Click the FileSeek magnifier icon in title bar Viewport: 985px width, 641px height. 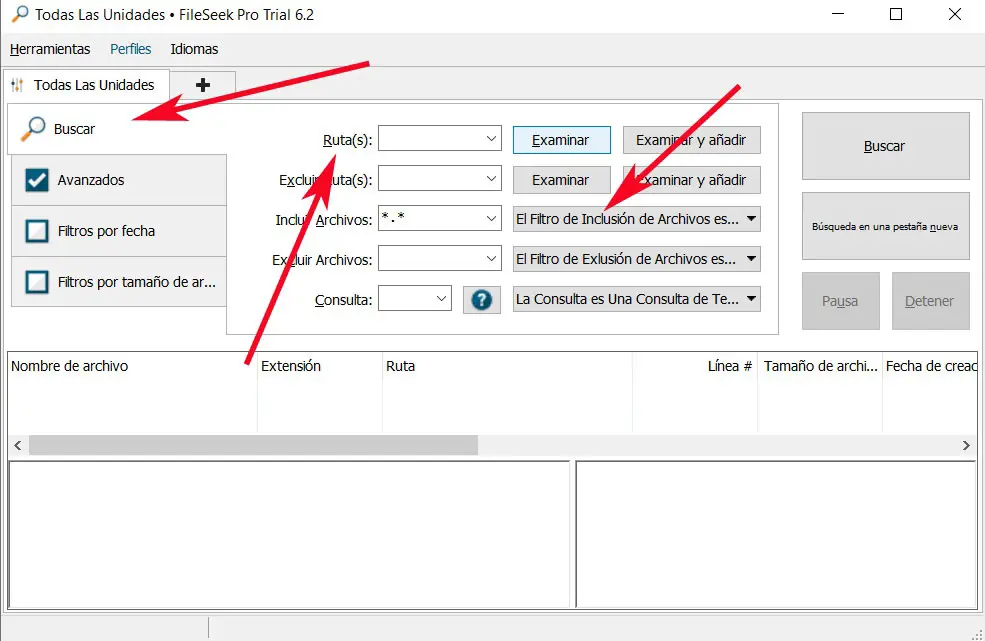click(20, 14)
